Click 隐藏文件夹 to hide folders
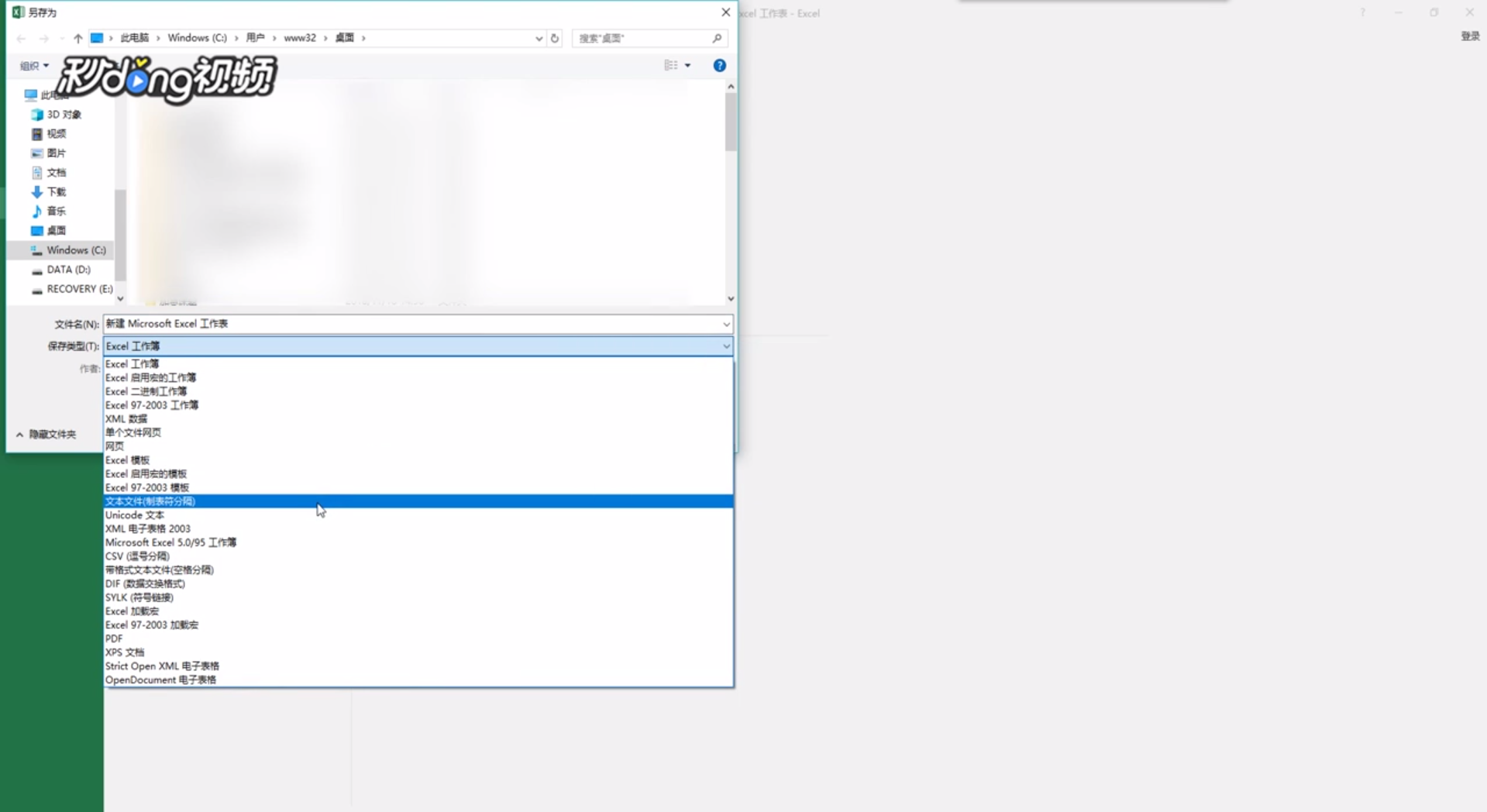Screen dimensions: 1487x812 [x=46, y=435]
